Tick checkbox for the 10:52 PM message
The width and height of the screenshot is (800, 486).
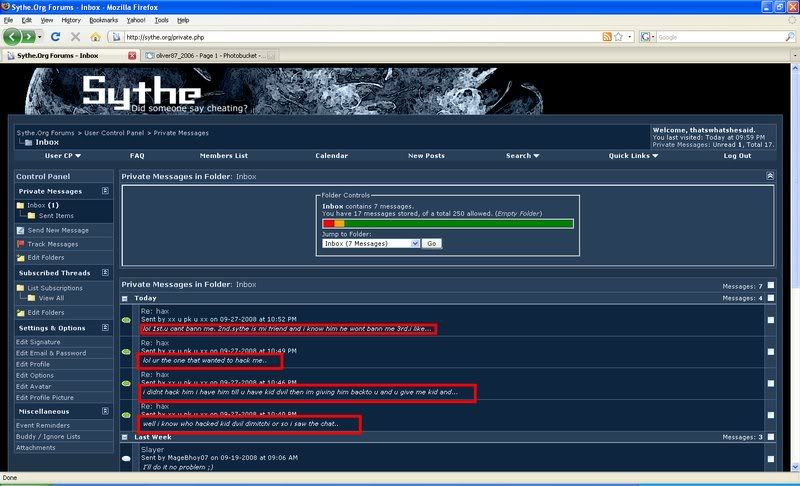(771, 320)
